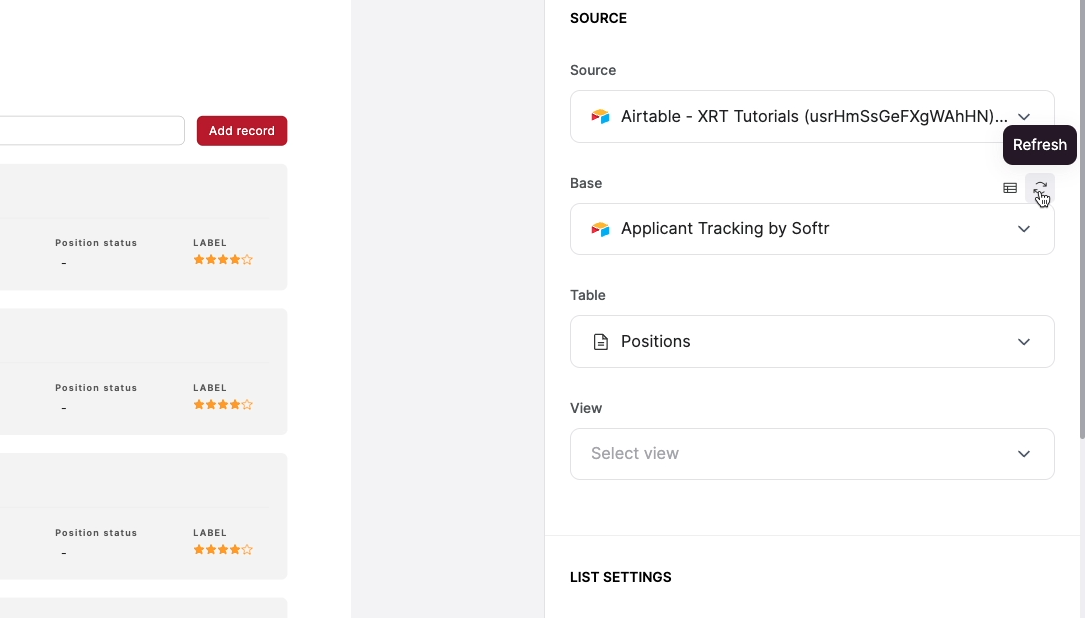
Task: Select the second record card
Action: pos(143,372)
